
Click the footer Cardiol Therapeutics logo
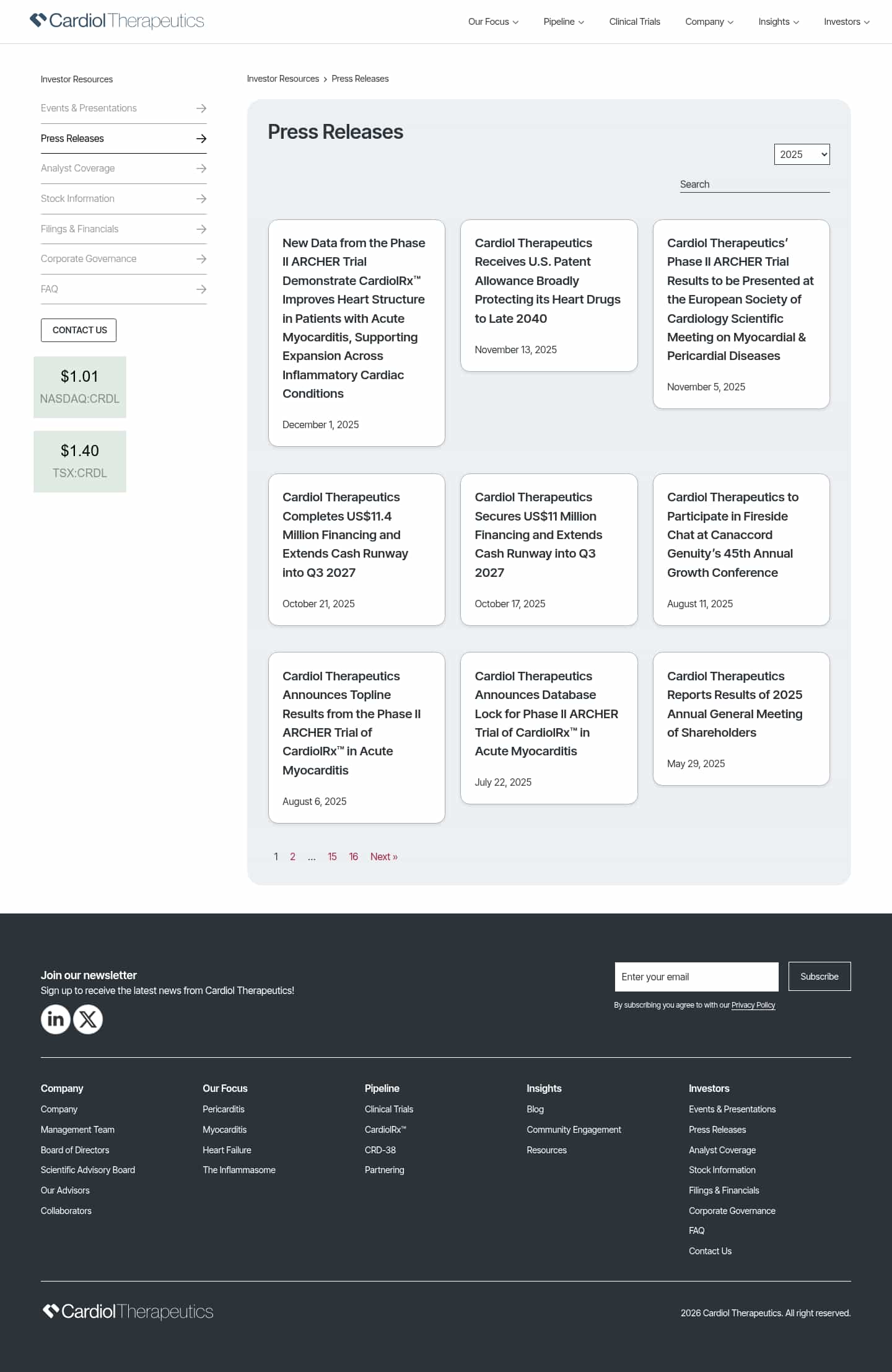[128, 1312]
